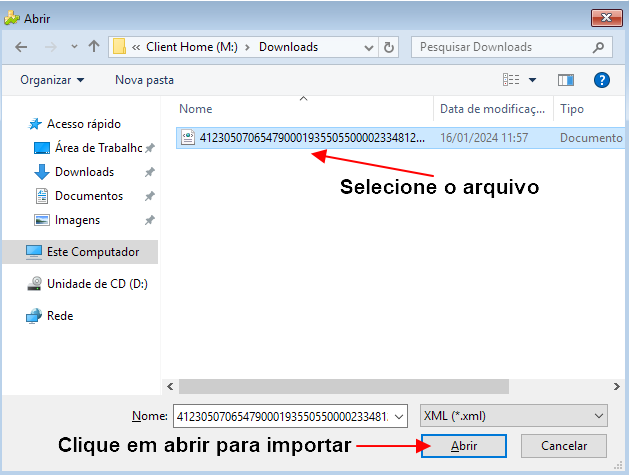
Task: Click the folder icon in address bar
Action: (119, 47)
